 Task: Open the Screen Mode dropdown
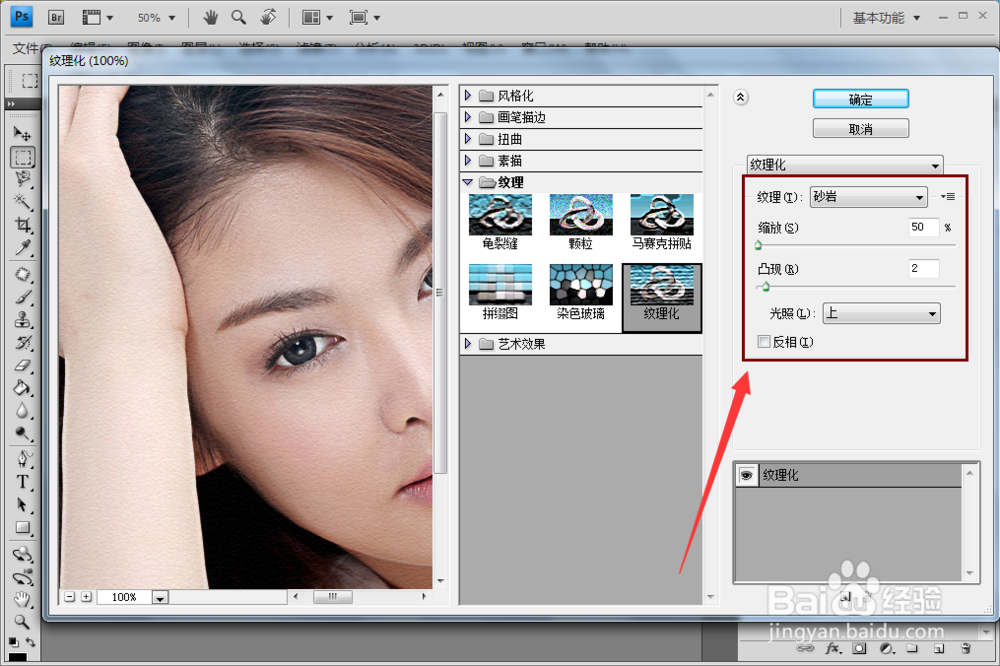[x=365, y=18]
